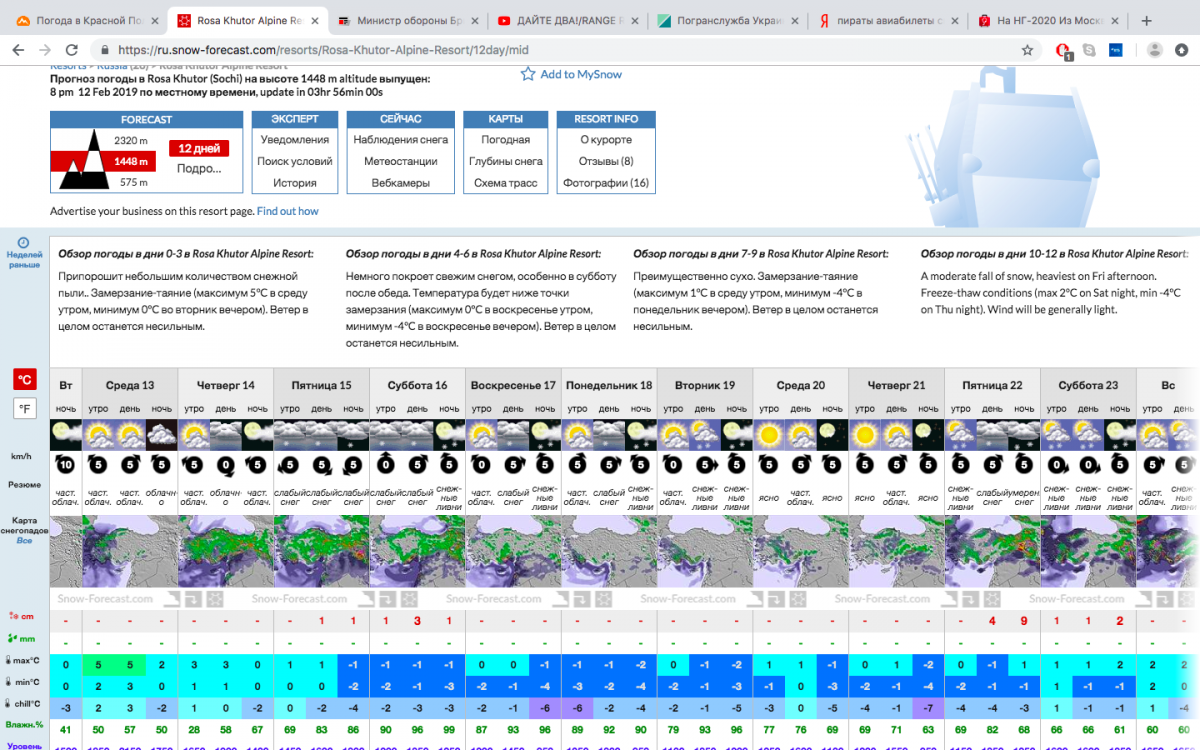Select the 1448 m elevation forecast
Image resolution: width=1200 pixels, height=750 pixels.
click(131, 161)
